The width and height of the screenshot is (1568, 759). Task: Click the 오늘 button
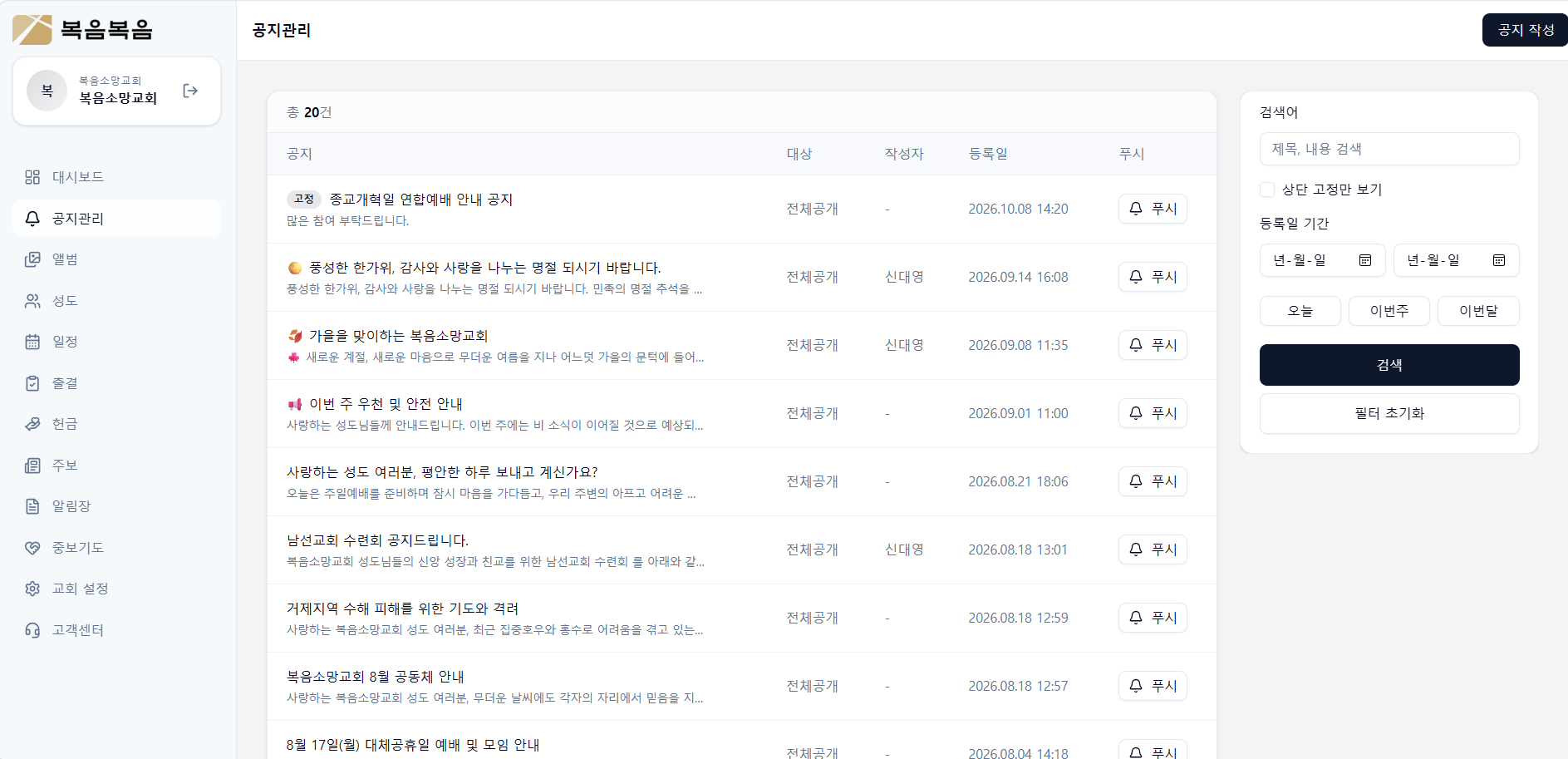1300,311
